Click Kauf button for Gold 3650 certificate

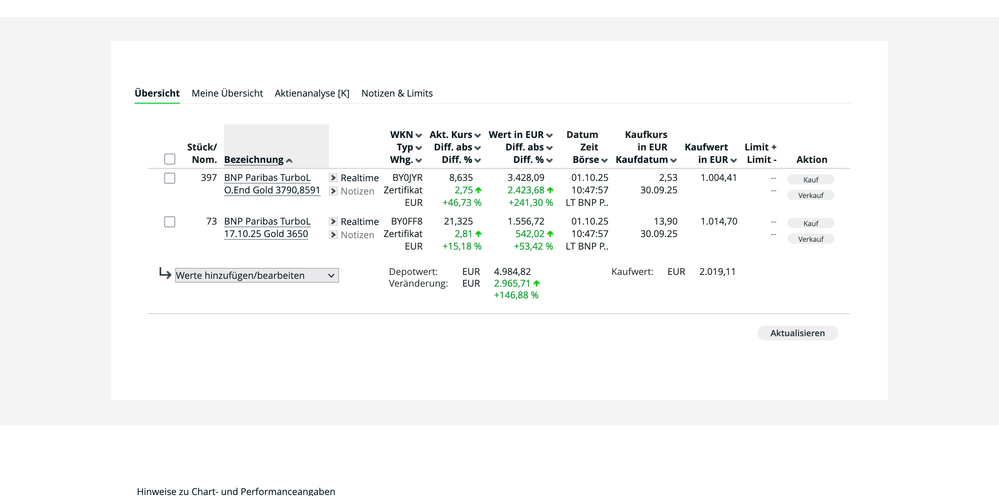point(810,223)
